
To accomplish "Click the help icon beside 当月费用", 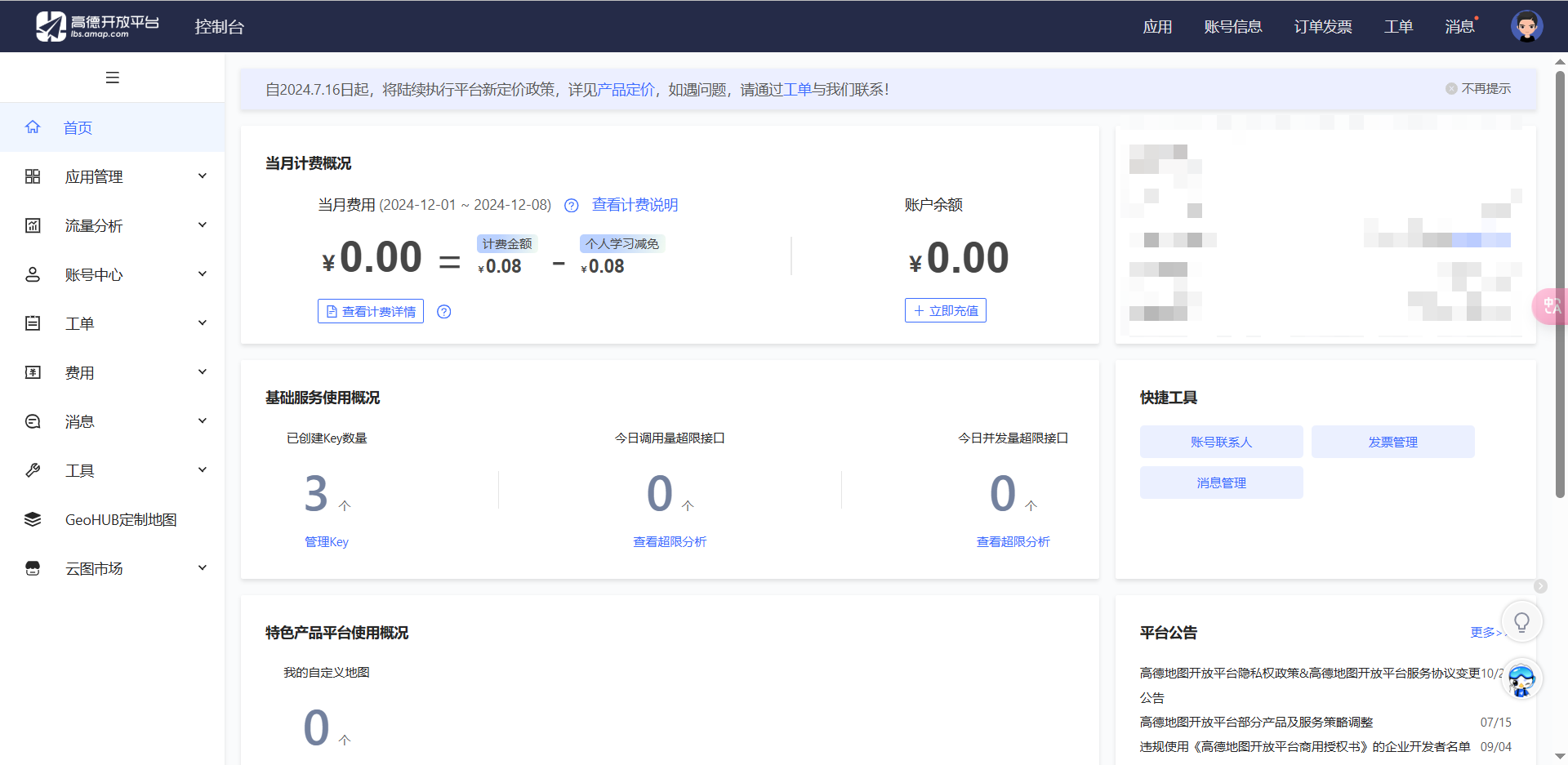I will pyautogui.click(x=571, y=206).
